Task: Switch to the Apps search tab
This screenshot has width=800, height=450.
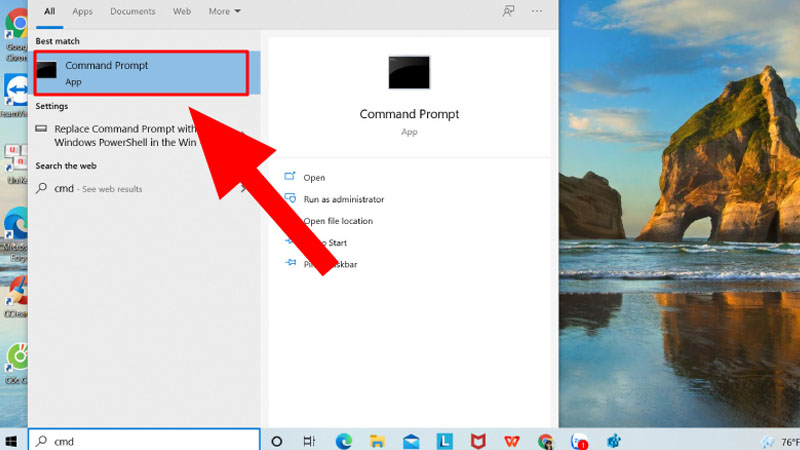Action: (83, 11)
